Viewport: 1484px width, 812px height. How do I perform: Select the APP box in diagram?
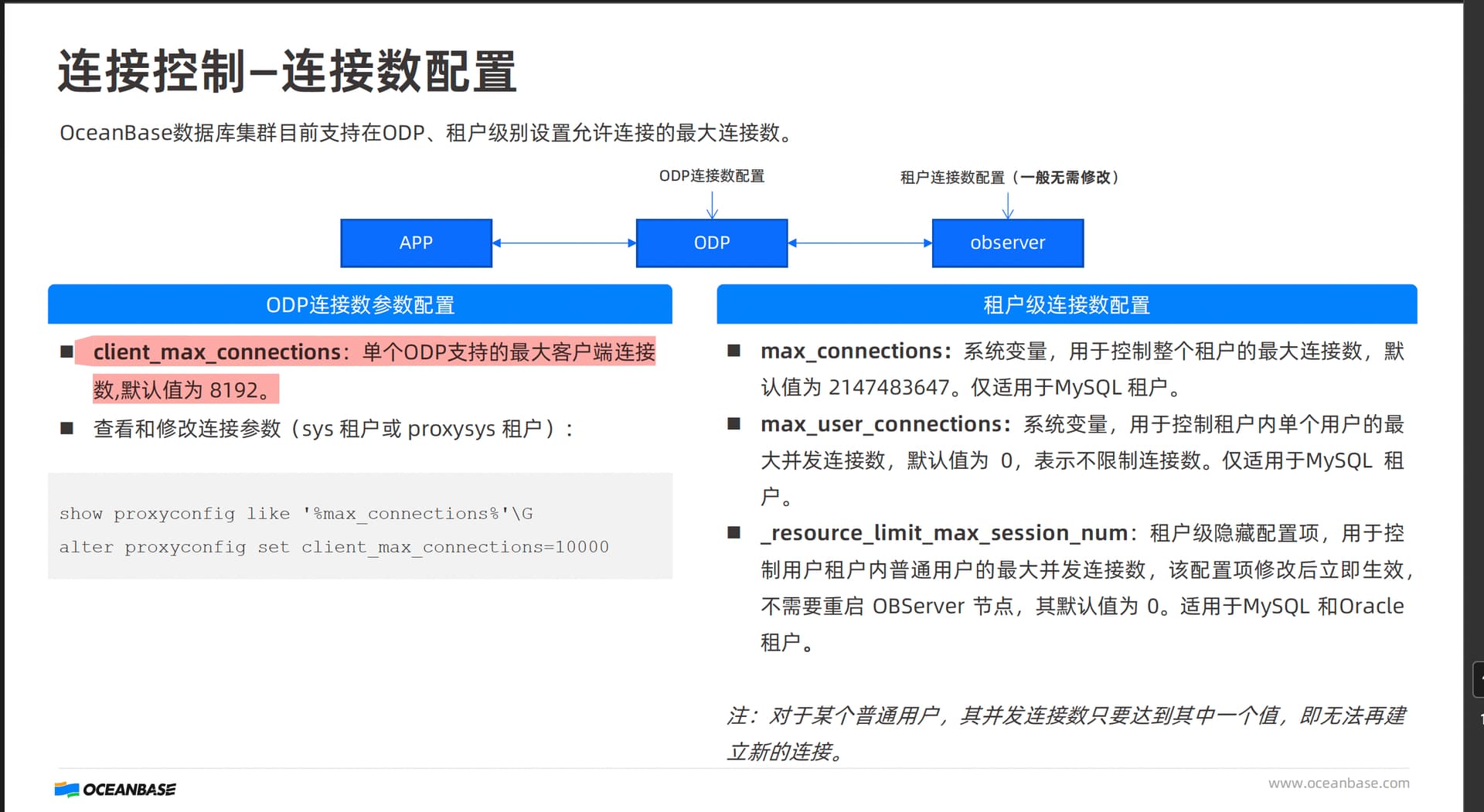pyautogui.click(x=416, y=243)
